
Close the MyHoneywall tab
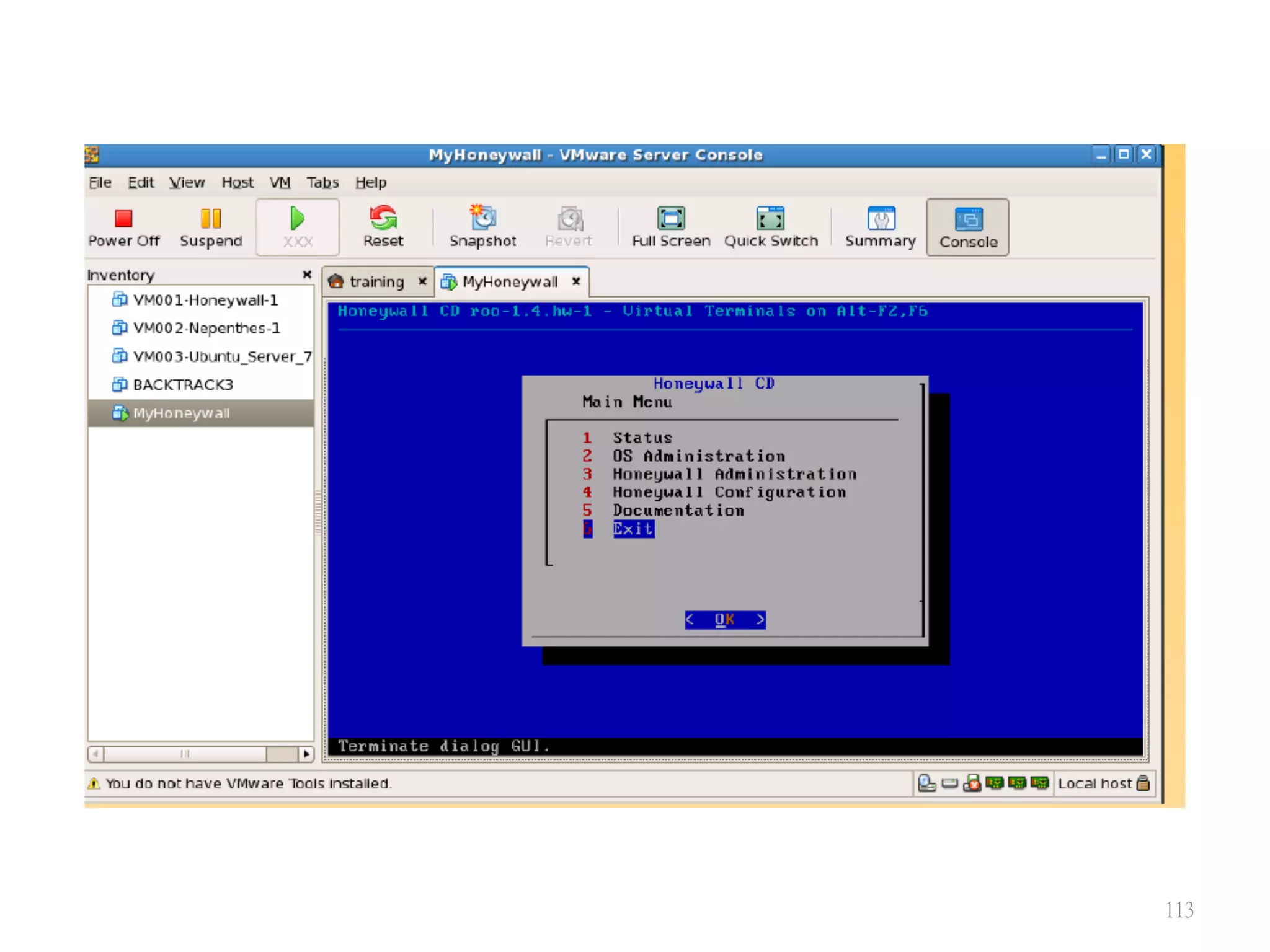tap(576, 281)
